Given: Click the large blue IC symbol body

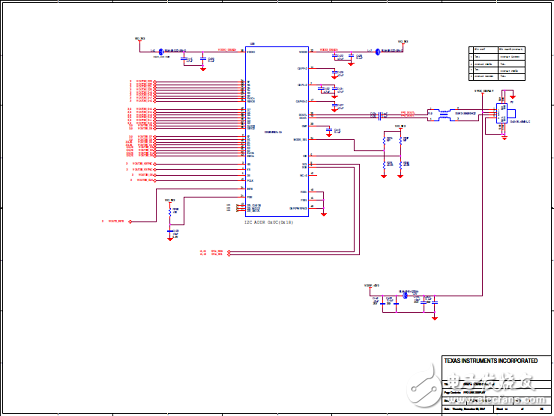Looking at the screenshot, I should pyautogui.click(x=277, y=131).
